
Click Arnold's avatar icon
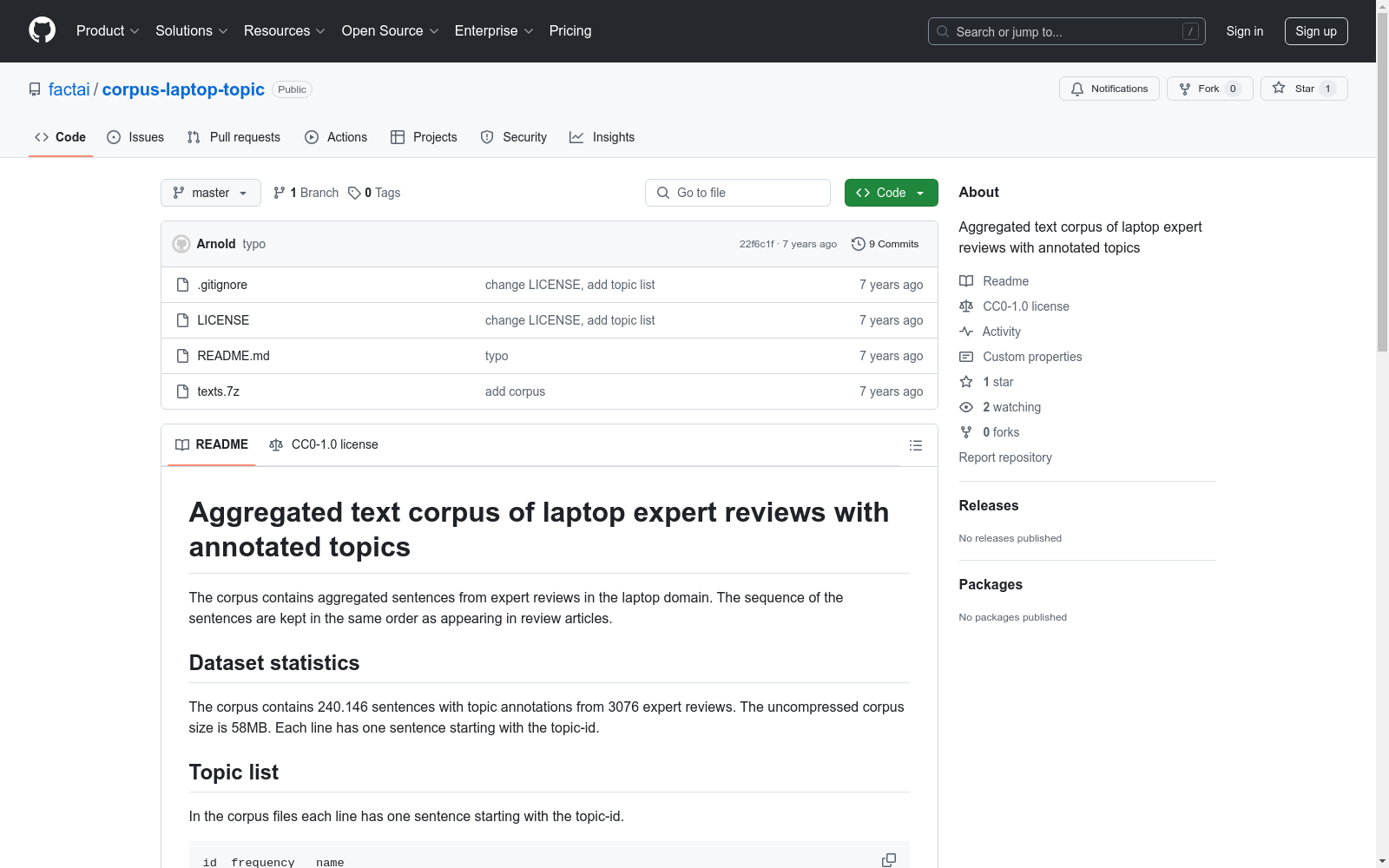coord(181,244)
